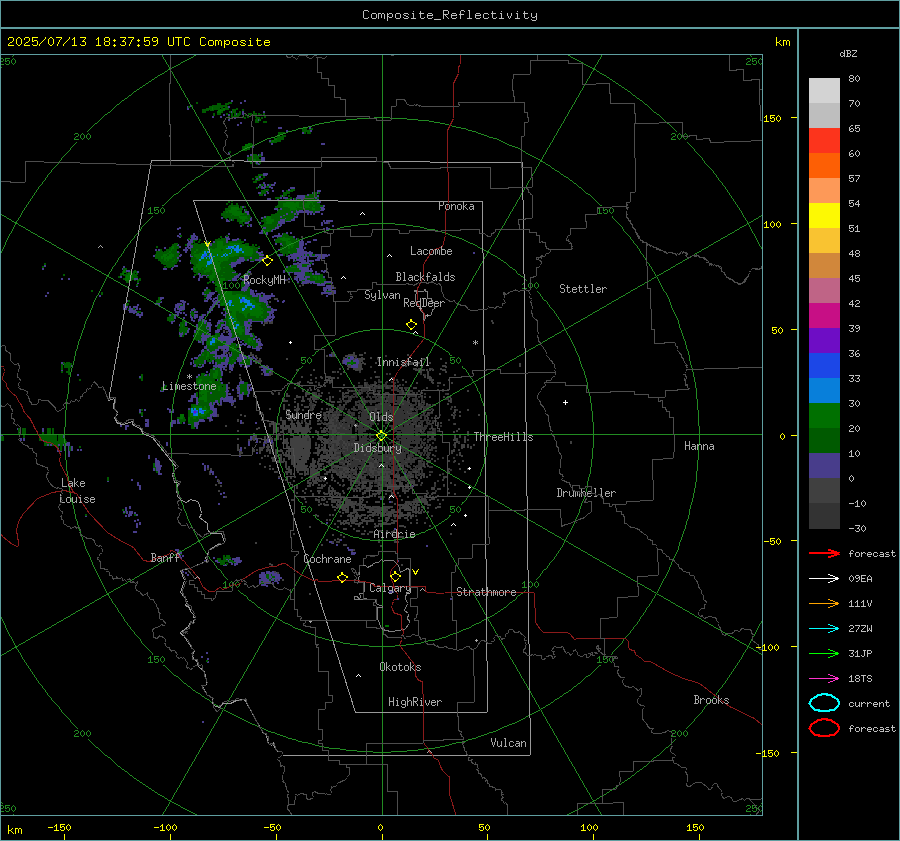The height and width of the screenshot is (841, 900).
Task: Click the cyan current ellipse icon
Action: [824, 703]
